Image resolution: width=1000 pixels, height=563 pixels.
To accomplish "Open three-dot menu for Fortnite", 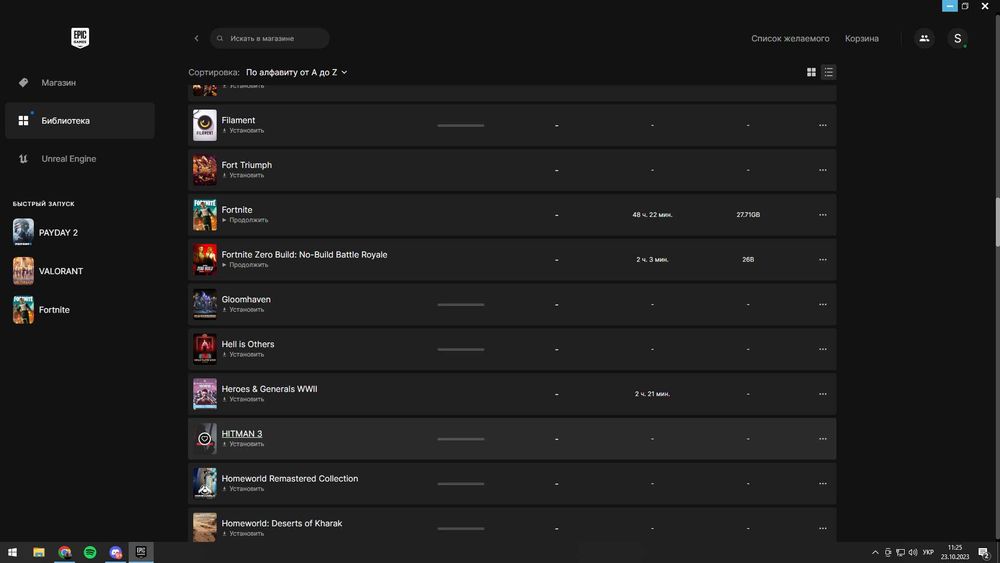I will tap(822, 215).
